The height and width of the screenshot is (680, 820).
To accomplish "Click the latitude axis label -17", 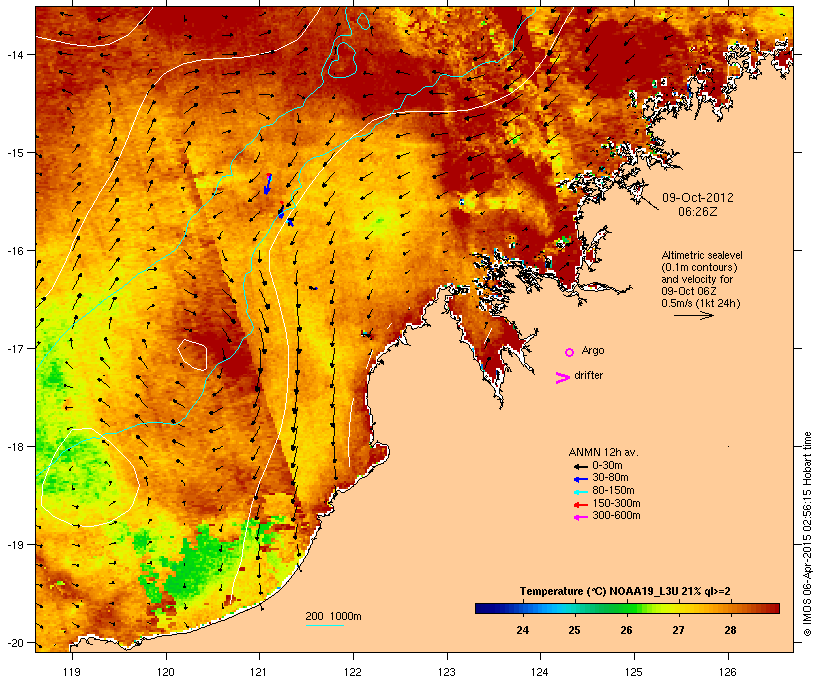I will pos(15,348).
